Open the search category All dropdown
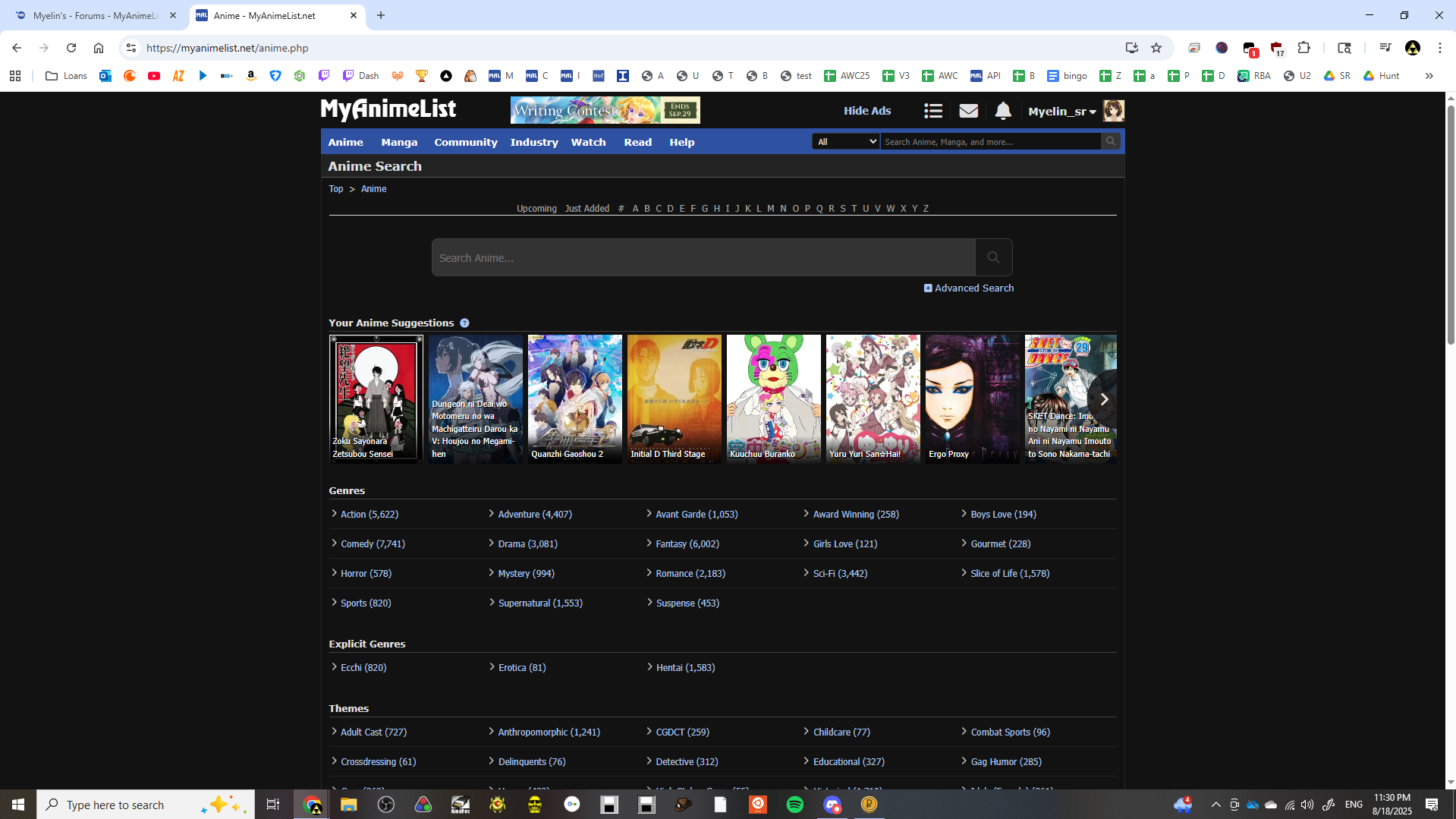This screenshot has width=1456, height=819. (x=846, y=141)
